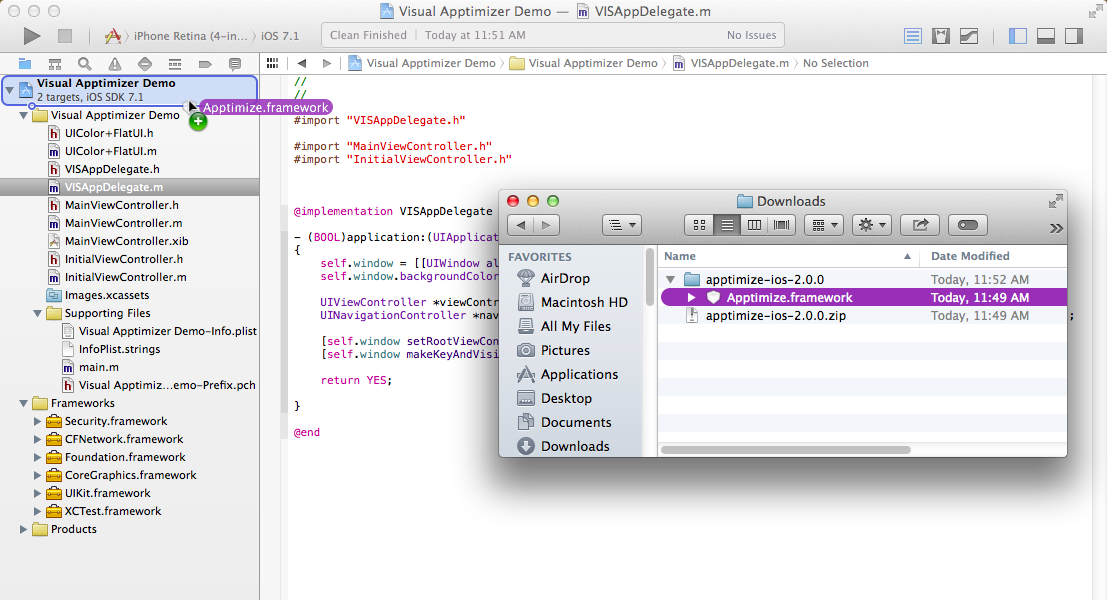The height and width of the screenshot is (600, 1107).
Task: Collapse the Visual Apptimizer Demo project root
Action: [10, 90]
